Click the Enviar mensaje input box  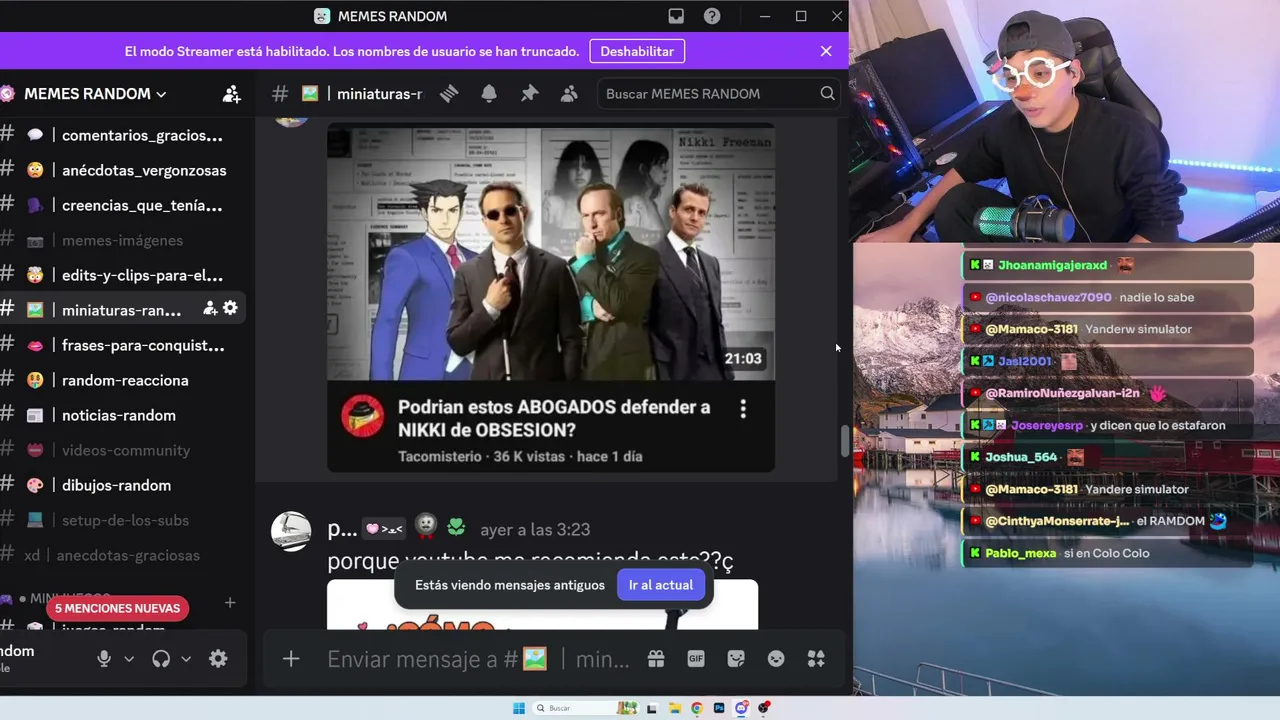coord(478,659)
